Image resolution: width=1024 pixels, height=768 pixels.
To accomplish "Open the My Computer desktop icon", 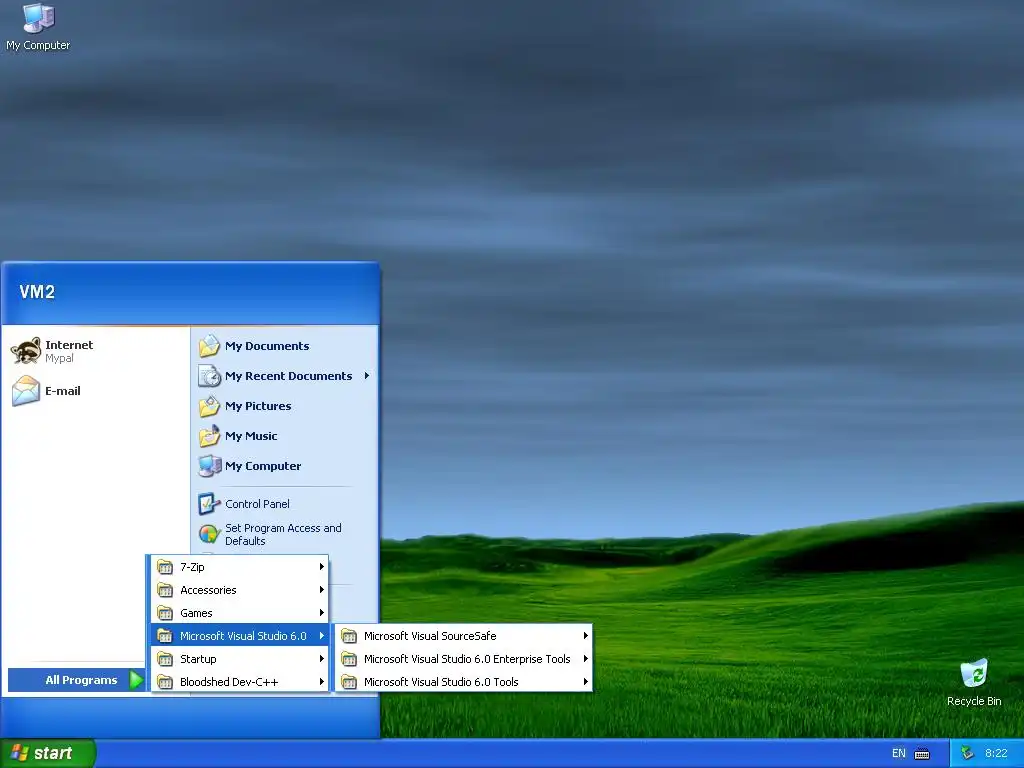I will [38, 27].
